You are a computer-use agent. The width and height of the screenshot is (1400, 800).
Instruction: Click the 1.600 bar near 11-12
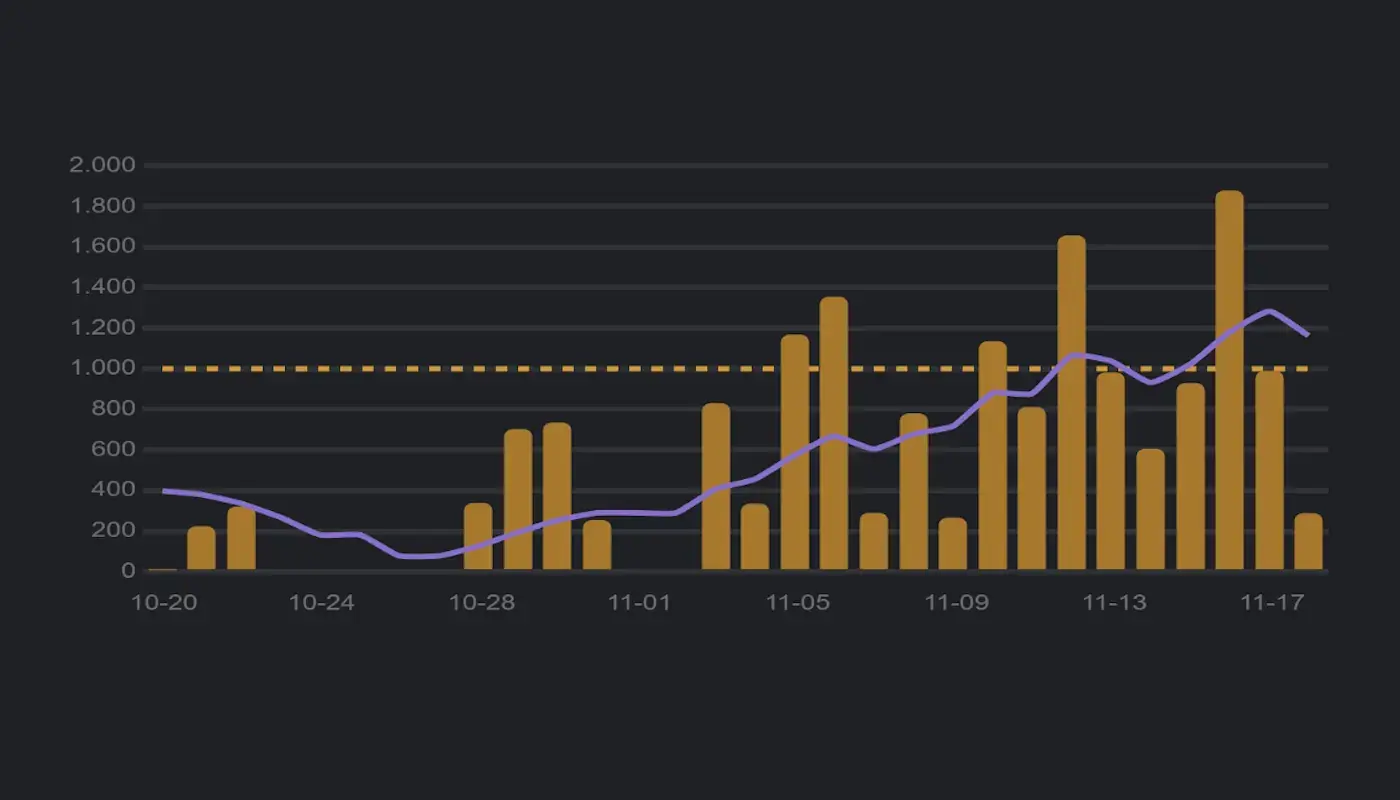tap(1071, 400)
